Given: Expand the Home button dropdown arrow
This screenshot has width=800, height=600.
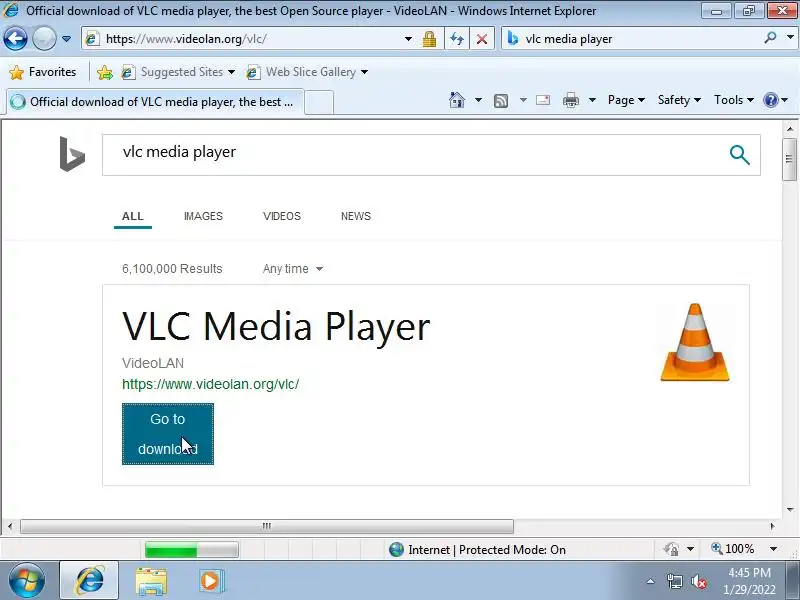Looking at the screenshot, I should 478,100.
